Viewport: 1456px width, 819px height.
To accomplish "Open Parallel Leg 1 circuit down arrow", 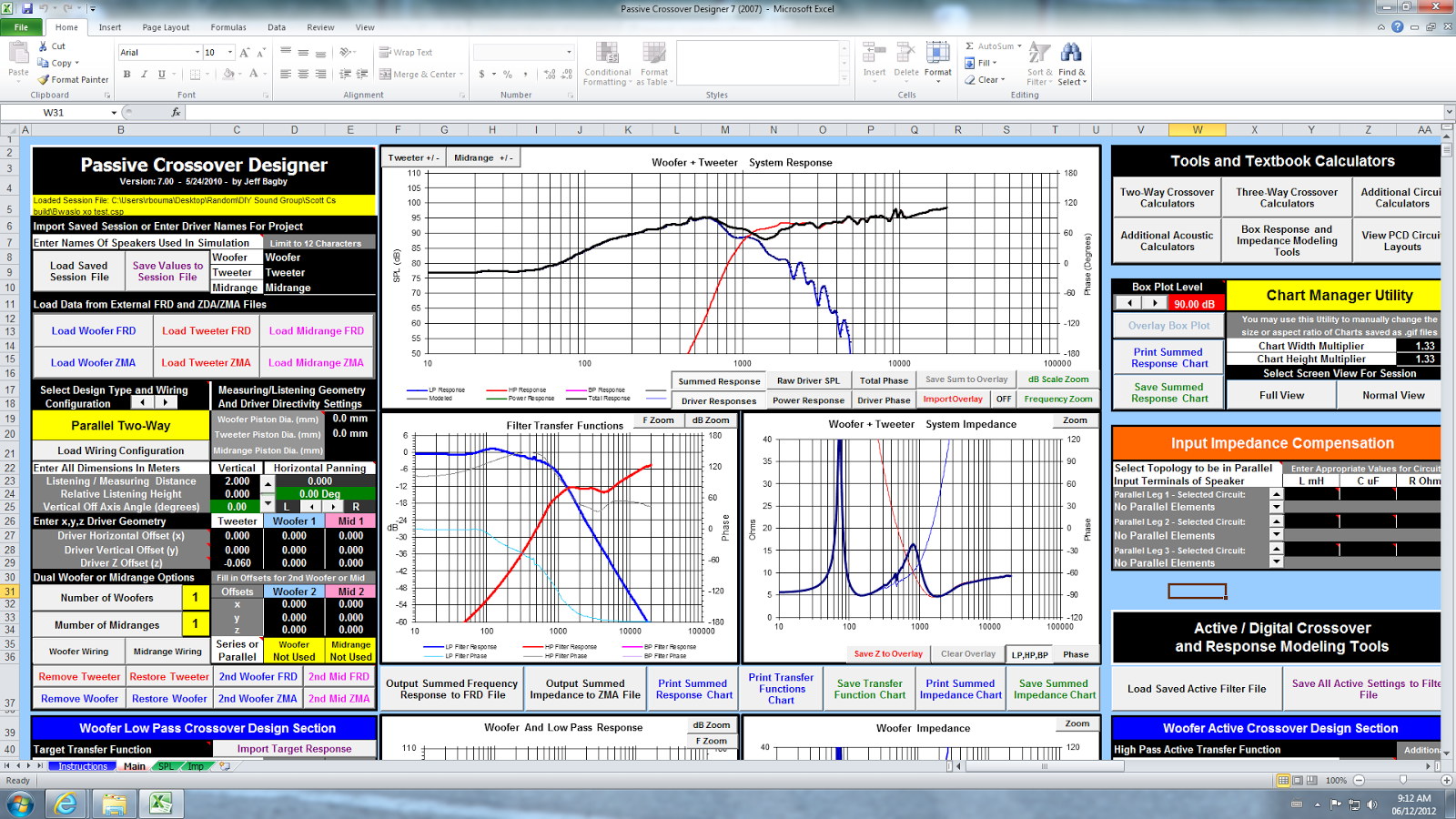I will tap(1276, 507).
